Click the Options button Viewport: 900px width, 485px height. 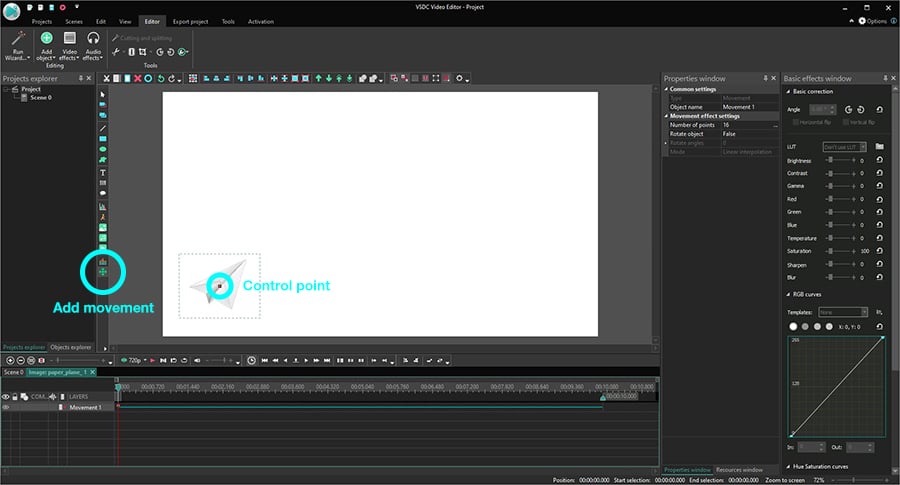point(872,21)
